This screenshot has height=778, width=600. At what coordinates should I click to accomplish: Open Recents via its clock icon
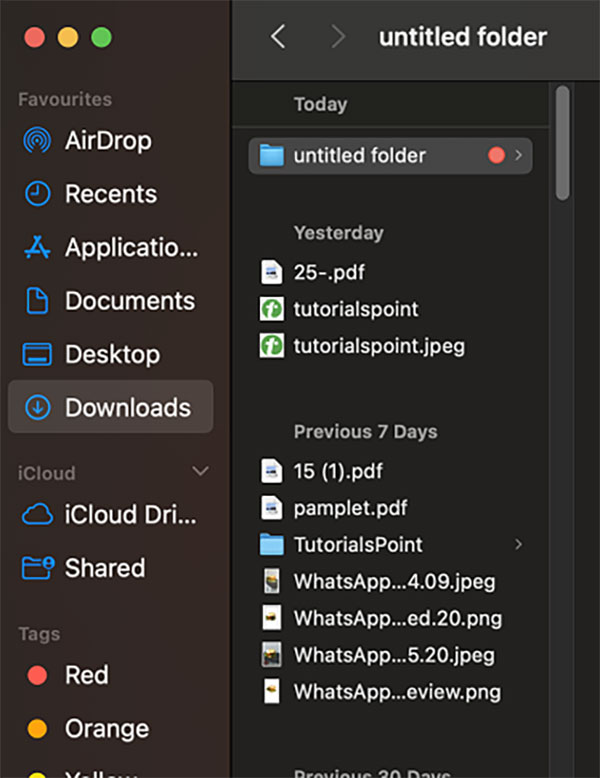tap(37, 194)
